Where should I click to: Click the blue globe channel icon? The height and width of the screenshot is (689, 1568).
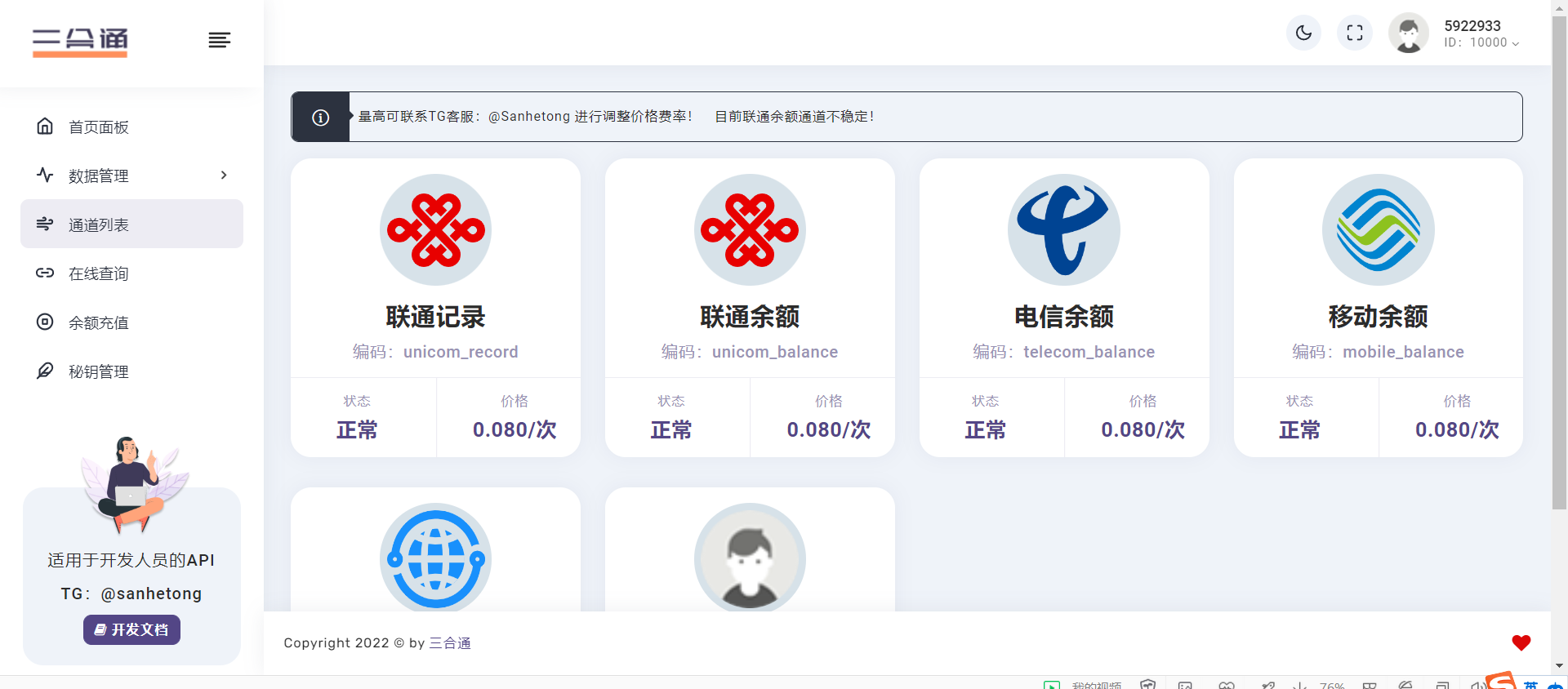435,558
